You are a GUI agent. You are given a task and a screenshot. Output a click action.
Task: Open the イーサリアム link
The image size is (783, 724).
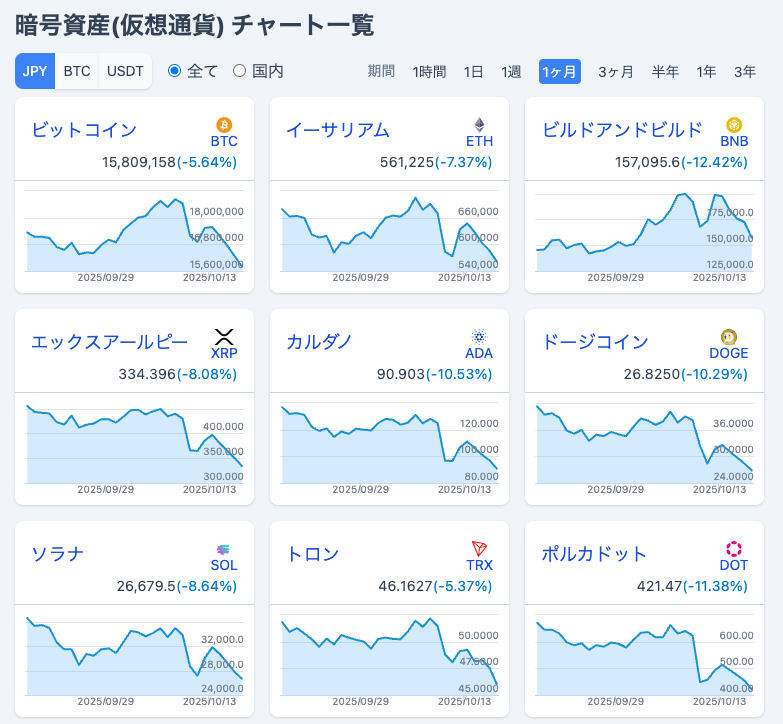(338, 130)
